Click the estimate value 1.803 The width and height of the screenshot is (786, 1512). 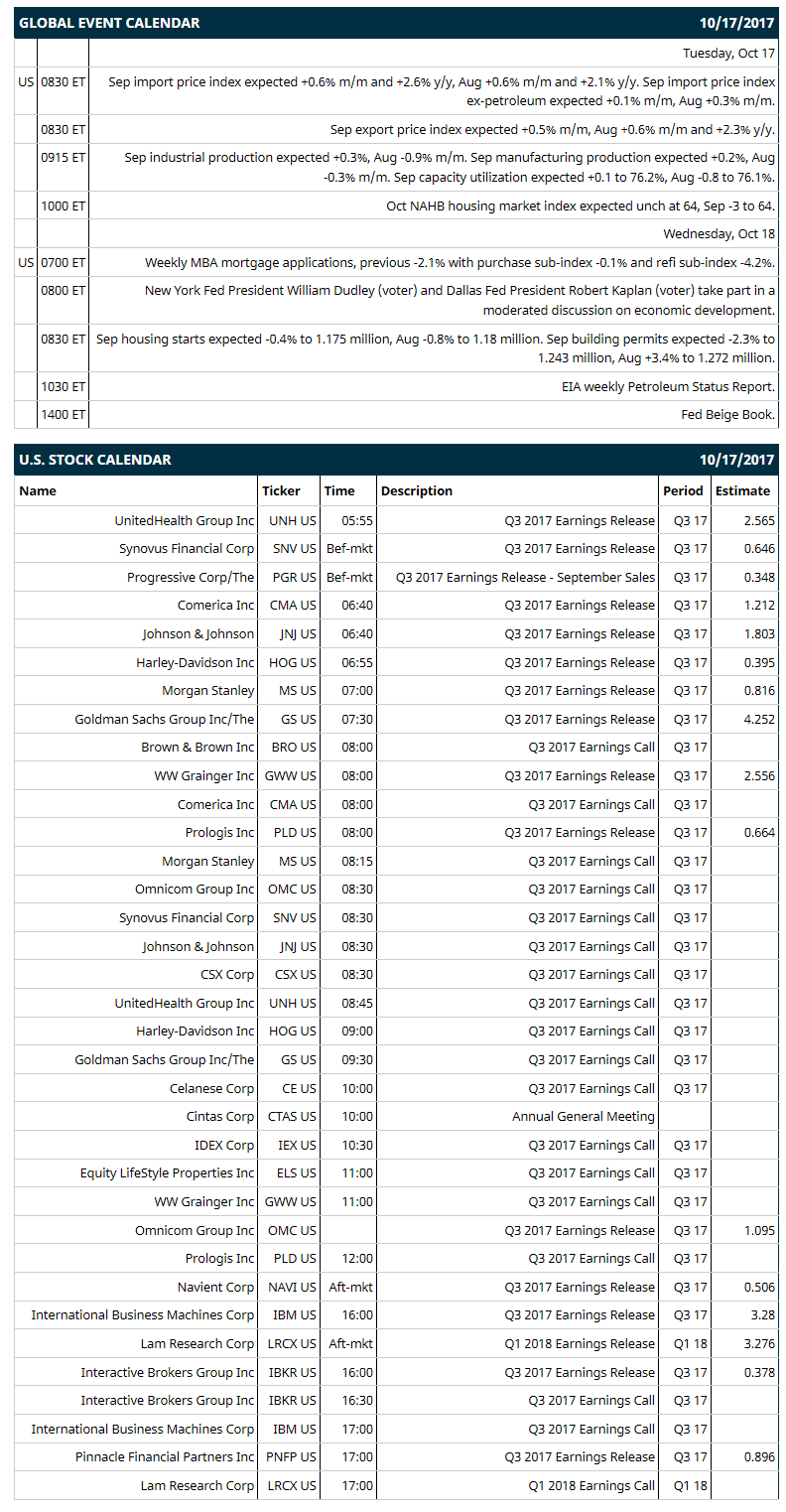pos(759,633)
